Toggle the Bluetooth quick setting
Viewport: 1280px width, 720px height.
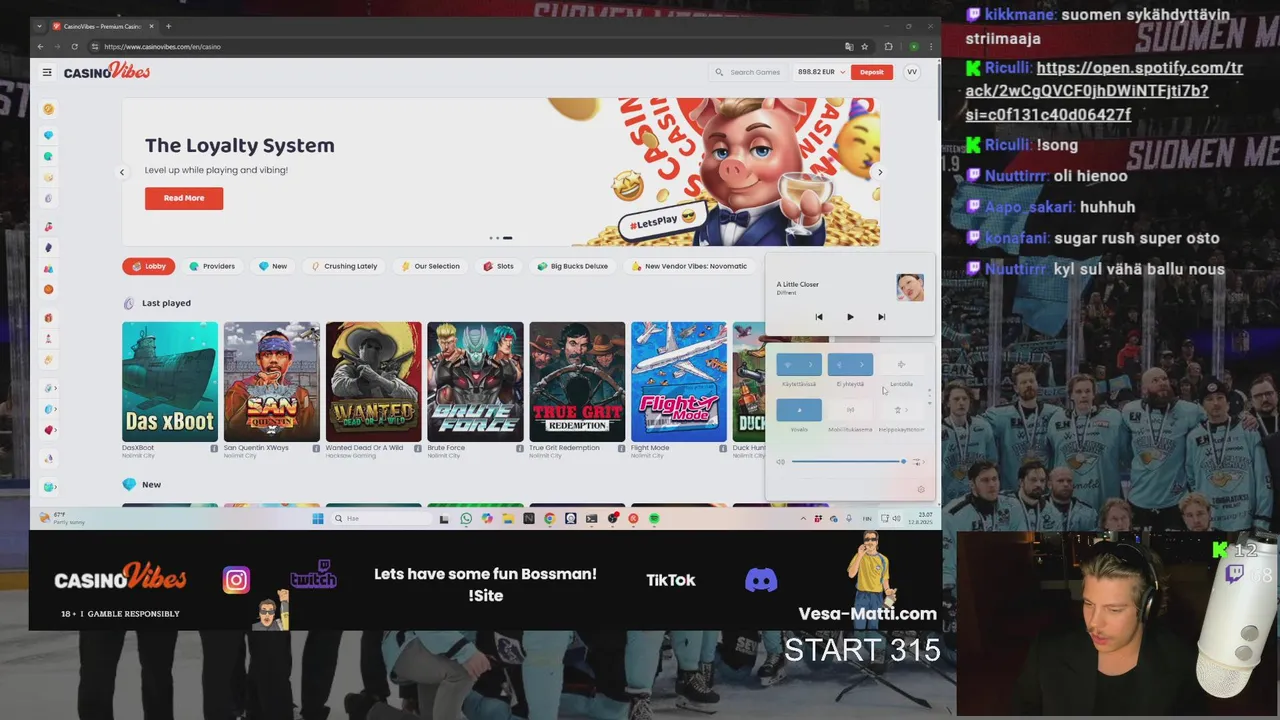pyautogui.click(x=839, y=365)
